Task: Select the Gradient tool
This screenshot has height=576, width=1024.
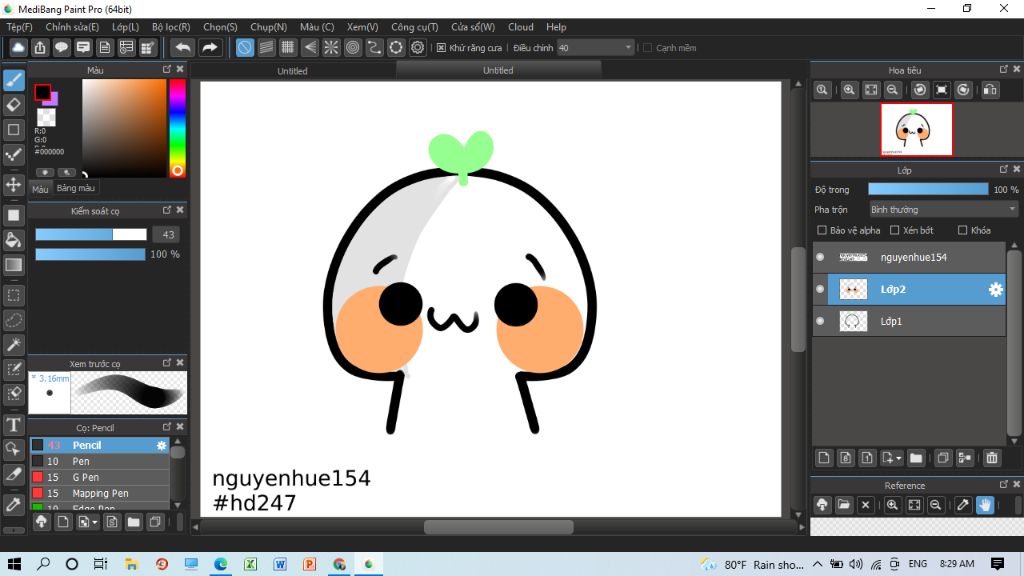Action: pyautogui.click(x=14, y=264)
